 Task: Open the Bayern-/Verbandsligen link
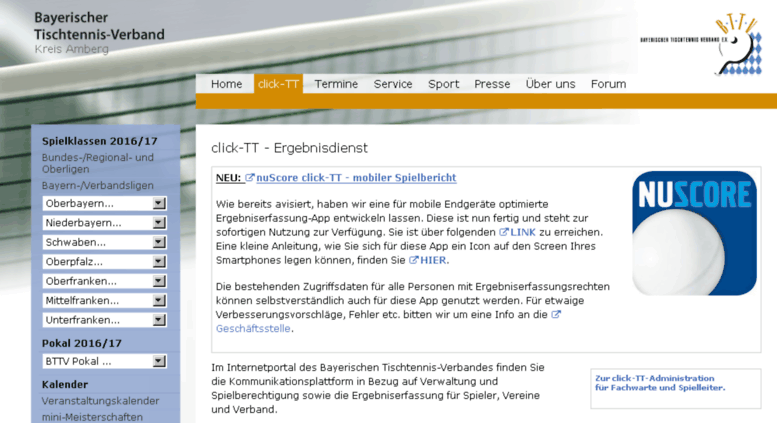pos(98,186)
